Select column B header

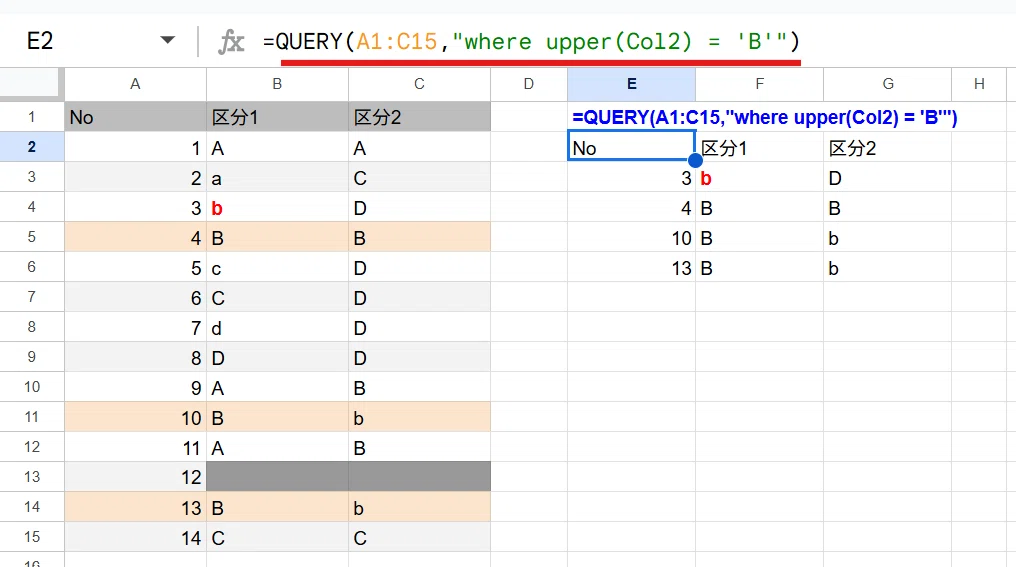coord(277,84)
